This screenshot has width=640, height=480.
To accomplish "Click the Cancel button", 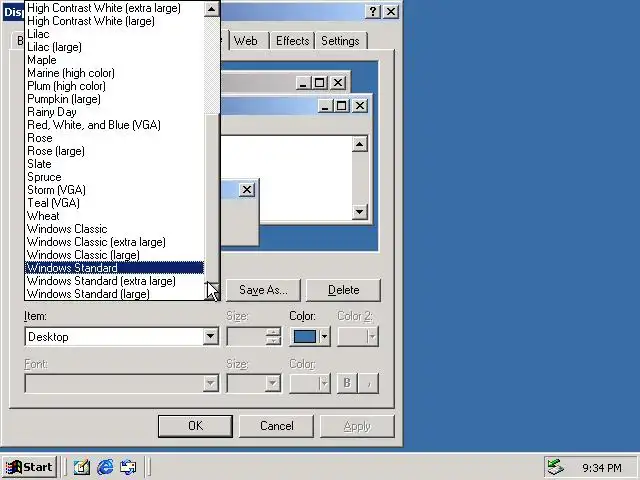I will click(x=276, y=426).
